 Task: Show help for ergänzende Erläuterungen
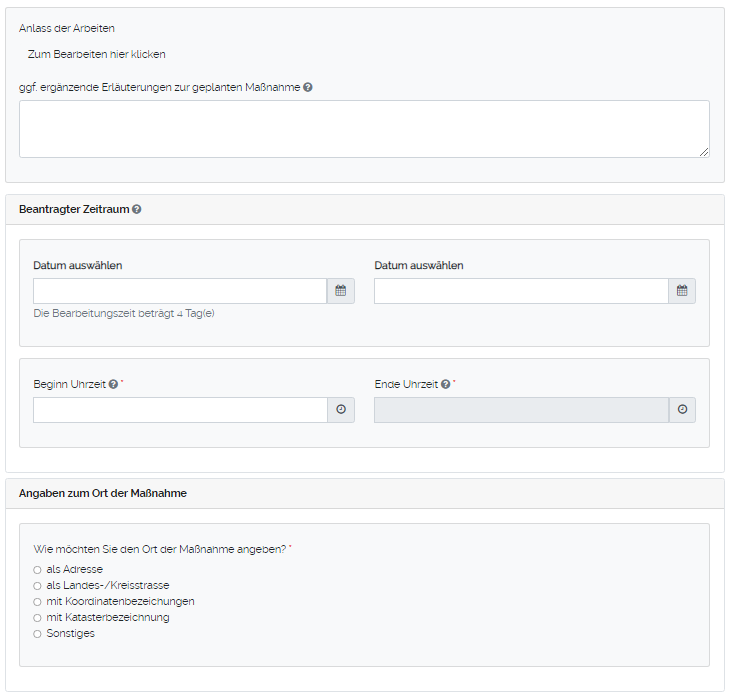point(308,87)
